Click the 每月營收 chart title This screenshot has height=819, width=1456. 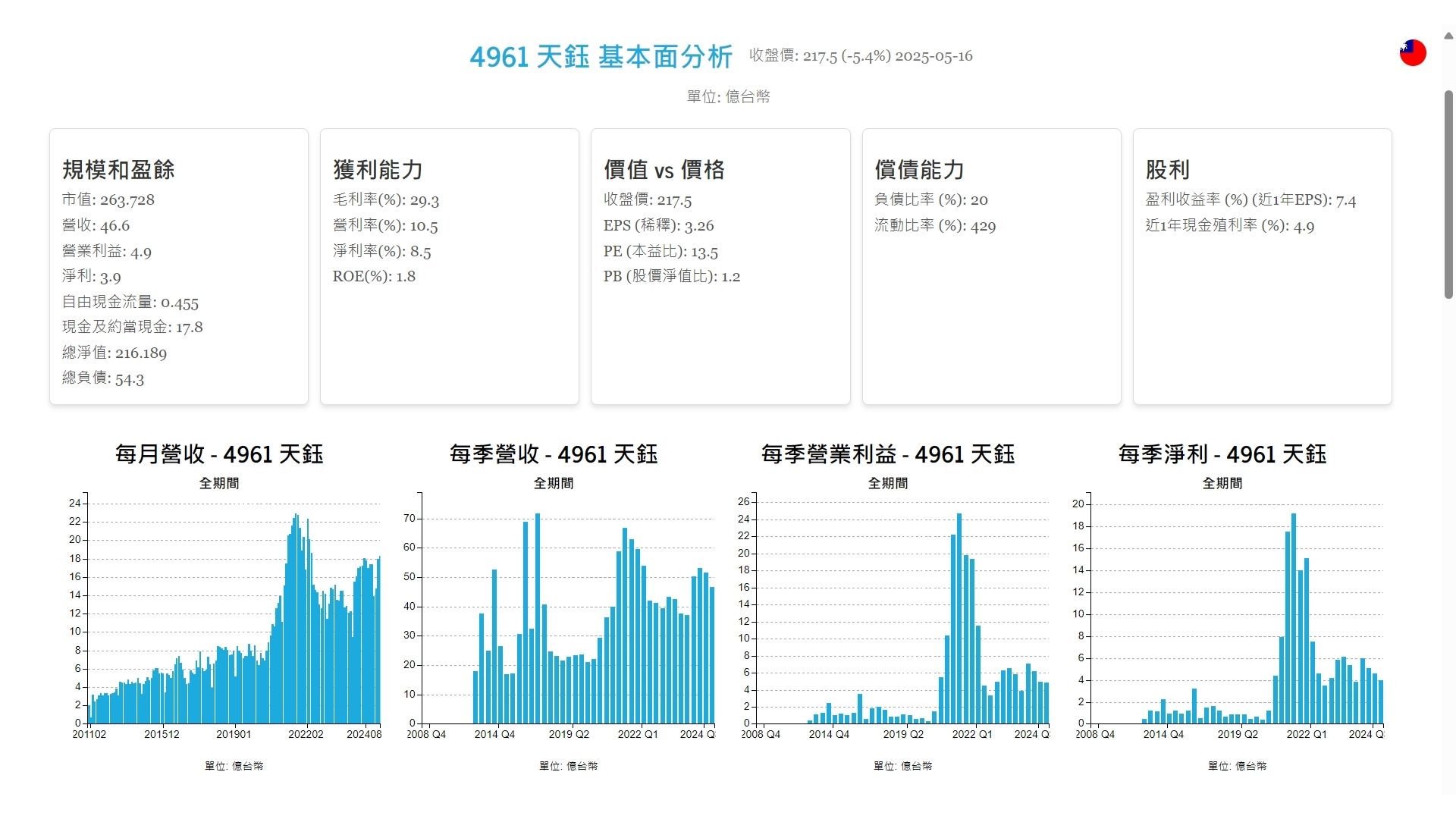point(219,454)
